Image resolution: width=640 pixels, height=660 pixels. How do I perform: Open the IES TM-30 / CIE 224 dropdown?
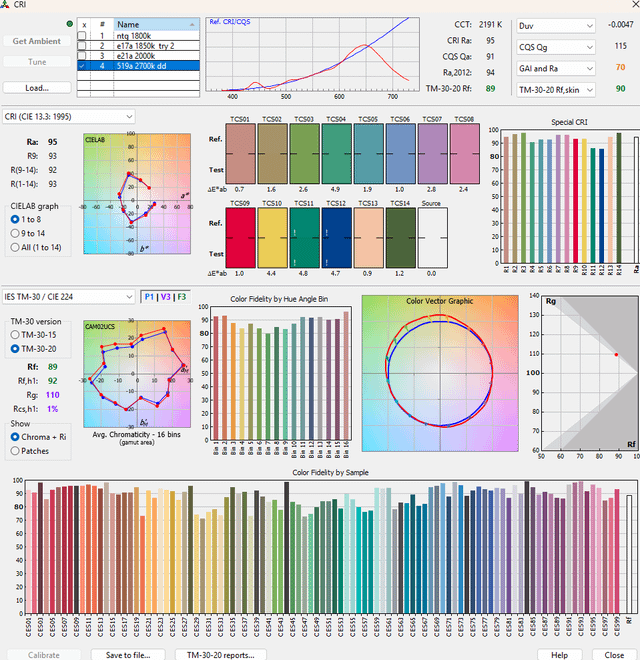pos(69,297)
